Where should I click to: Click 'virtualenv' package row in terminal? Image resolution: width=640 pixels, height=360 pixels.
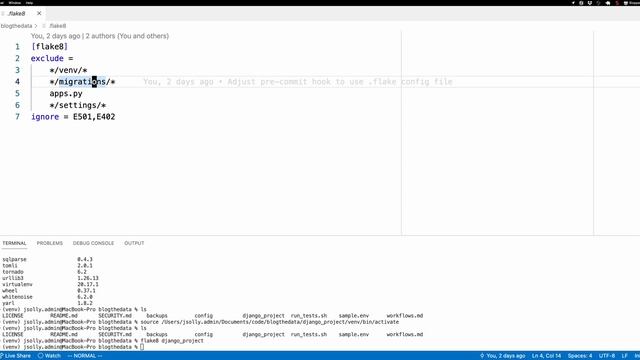(50, 284)
